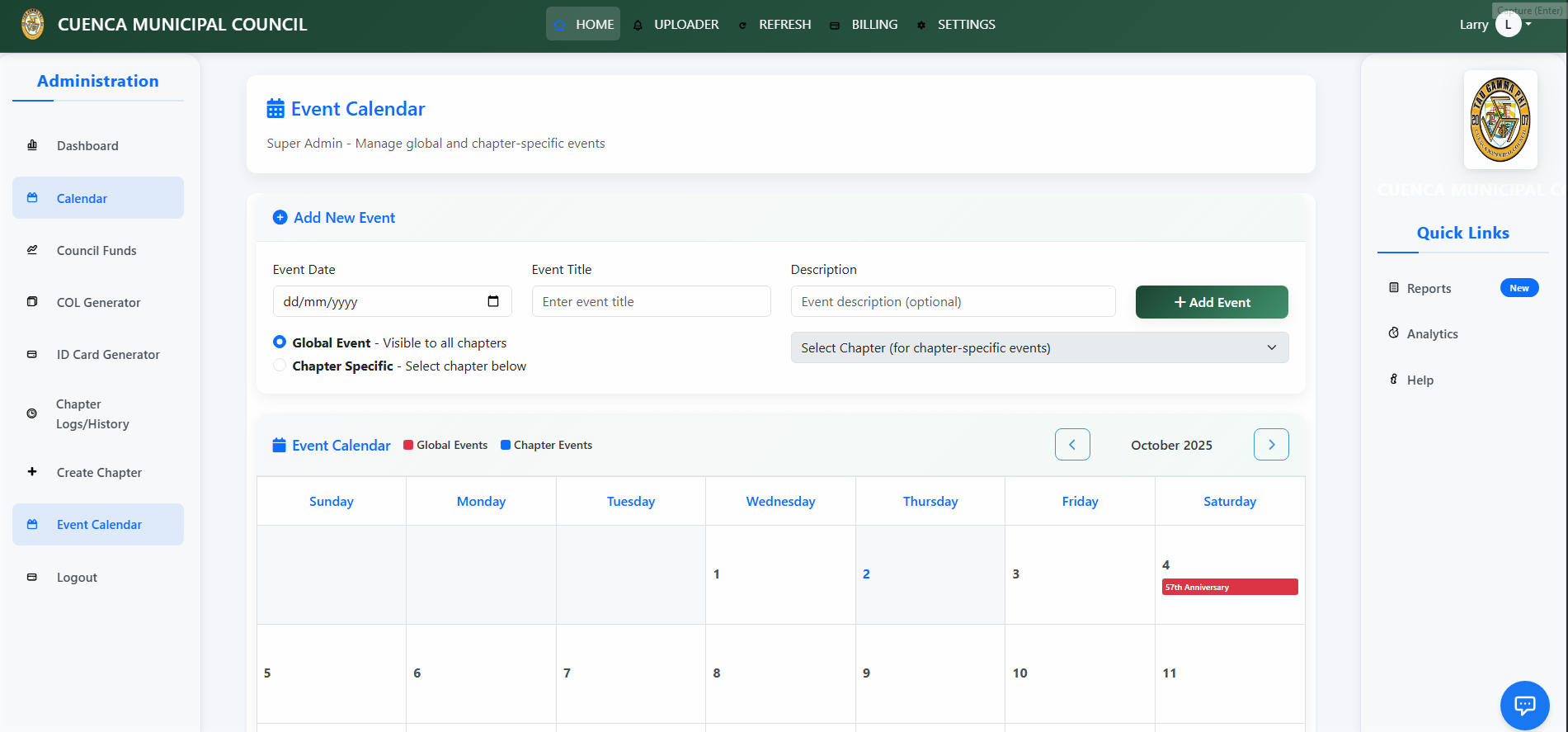Screen dimensions: 1568x732
Task: Click the Council Funds sidebar icon
Action: 32,250
